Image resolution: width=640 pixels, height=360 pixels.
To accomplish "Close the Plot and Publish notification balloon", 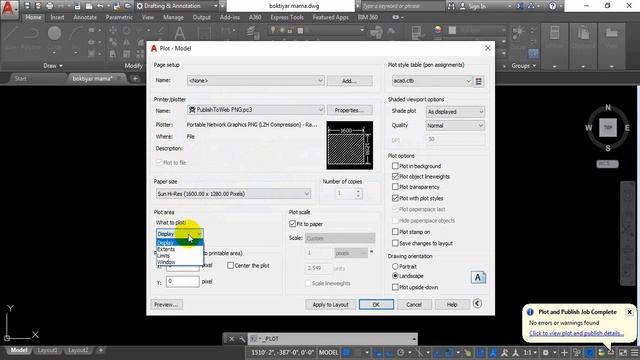I will point(629,312).
